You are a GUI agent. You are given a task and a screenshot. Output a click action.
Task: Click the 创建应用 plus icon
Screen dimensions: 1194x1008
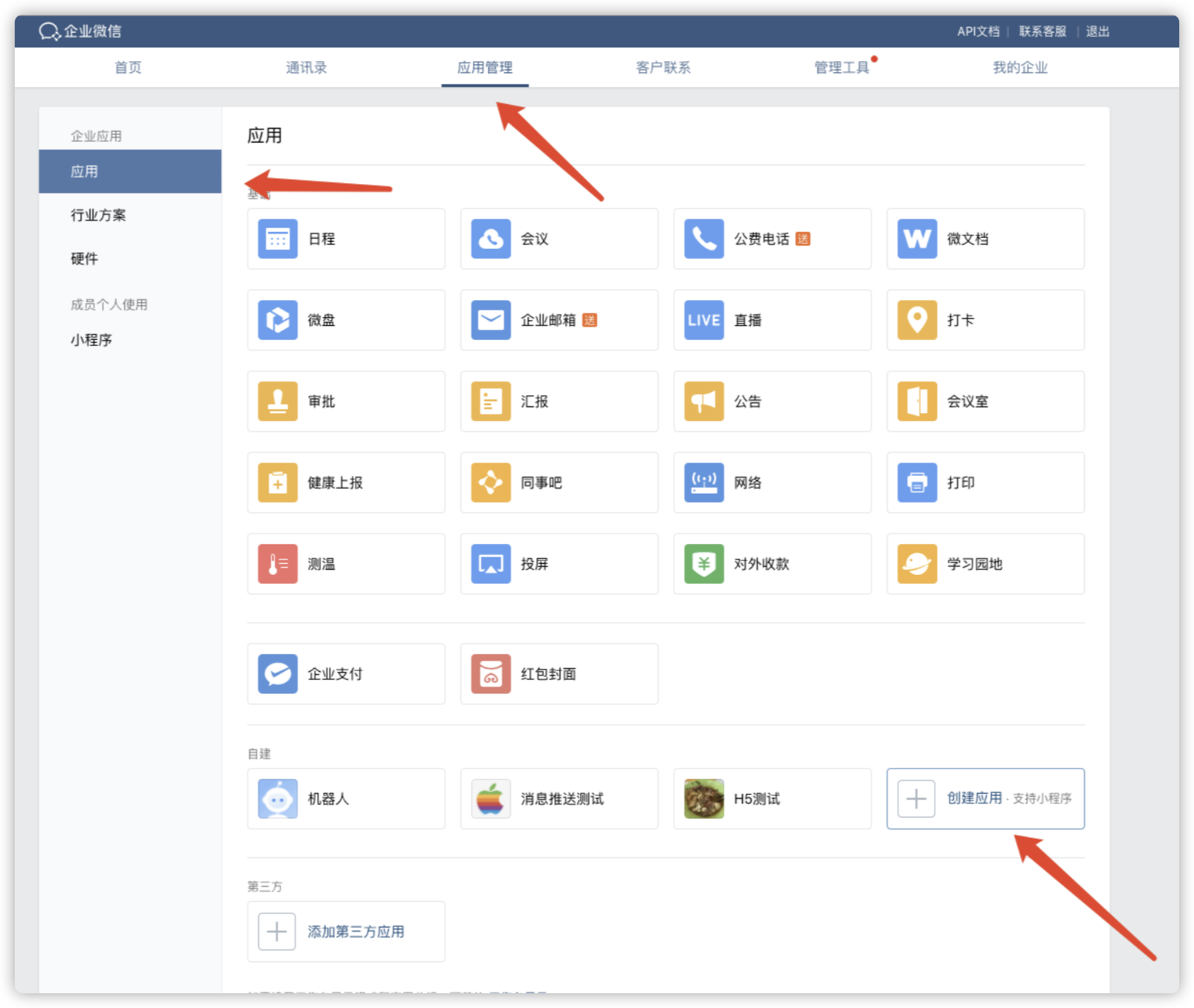[916, 799]
